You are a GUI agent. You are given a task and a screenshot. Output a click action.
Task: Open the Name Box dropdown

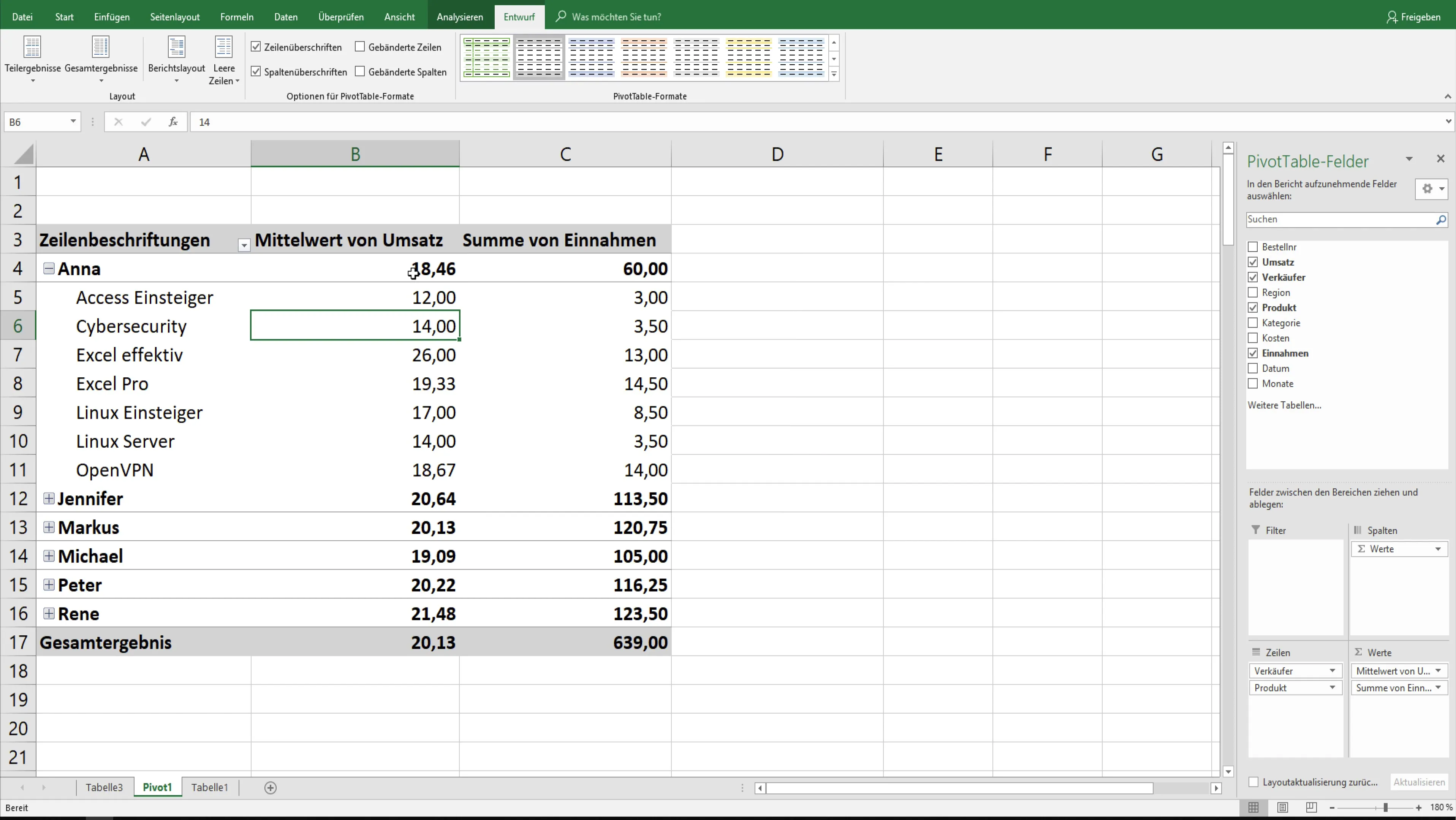point(73,122)
